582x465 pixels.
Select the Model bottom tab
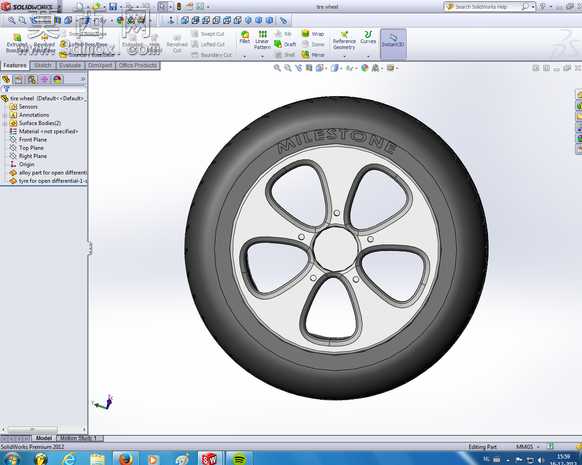[x=43, y=438]
